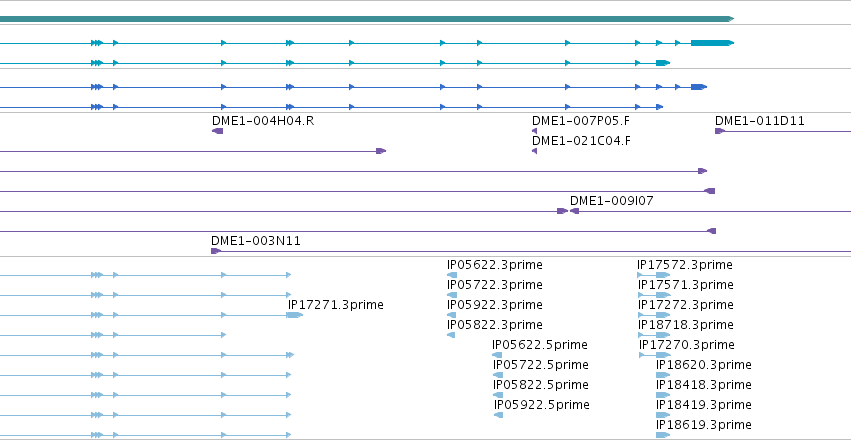Click the IP17271.3prime label
The image size is (851, 440).
coord(335,305)
